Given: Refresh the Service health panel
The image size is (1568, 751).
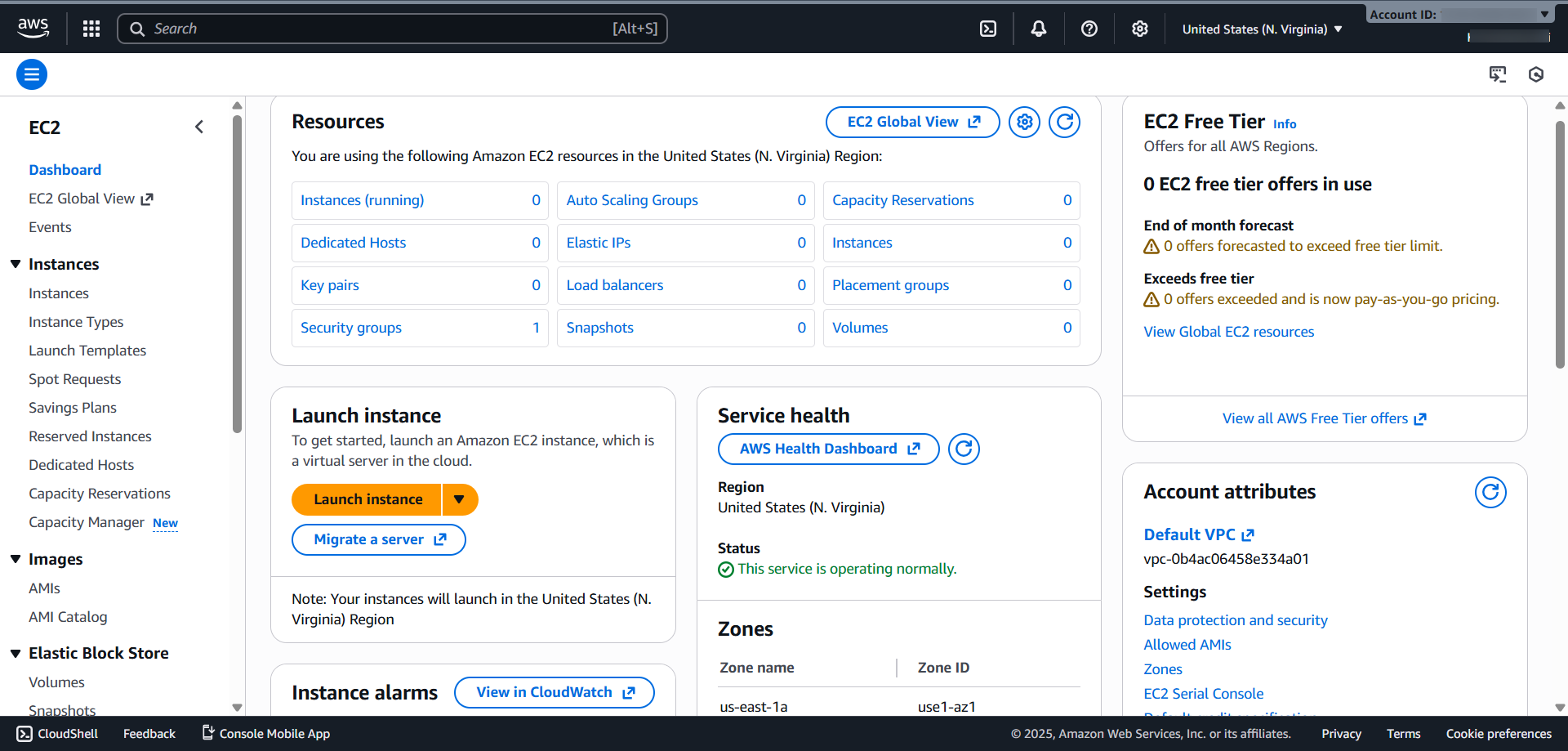Looking at the screenshot, I should point(964,449).
